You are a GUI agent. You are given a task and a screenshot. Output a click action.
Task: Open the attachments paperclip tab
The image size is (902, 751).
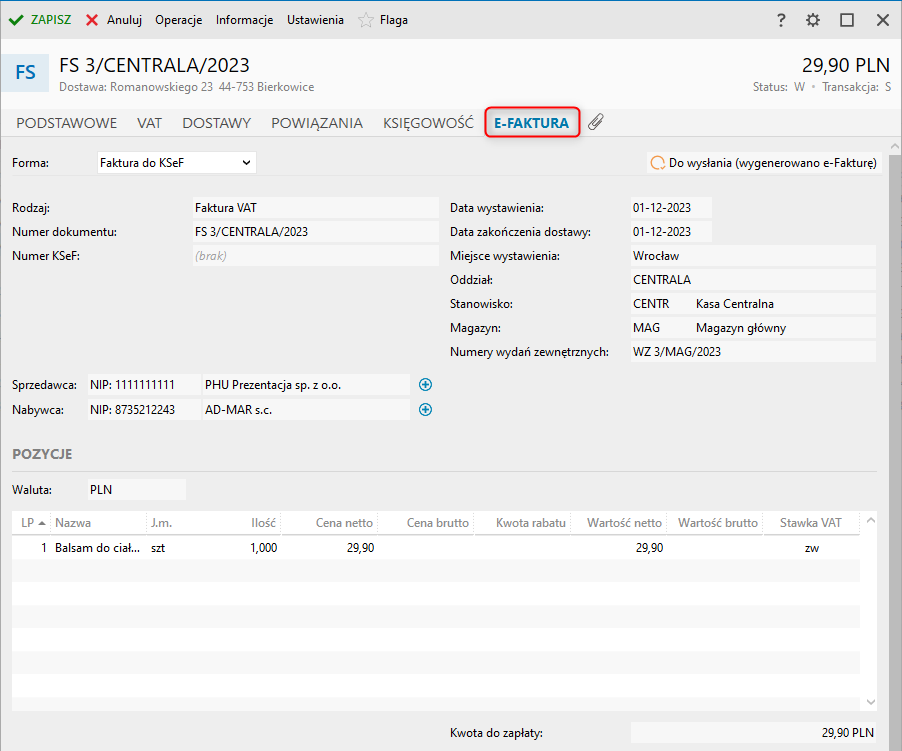coord(595,122)
